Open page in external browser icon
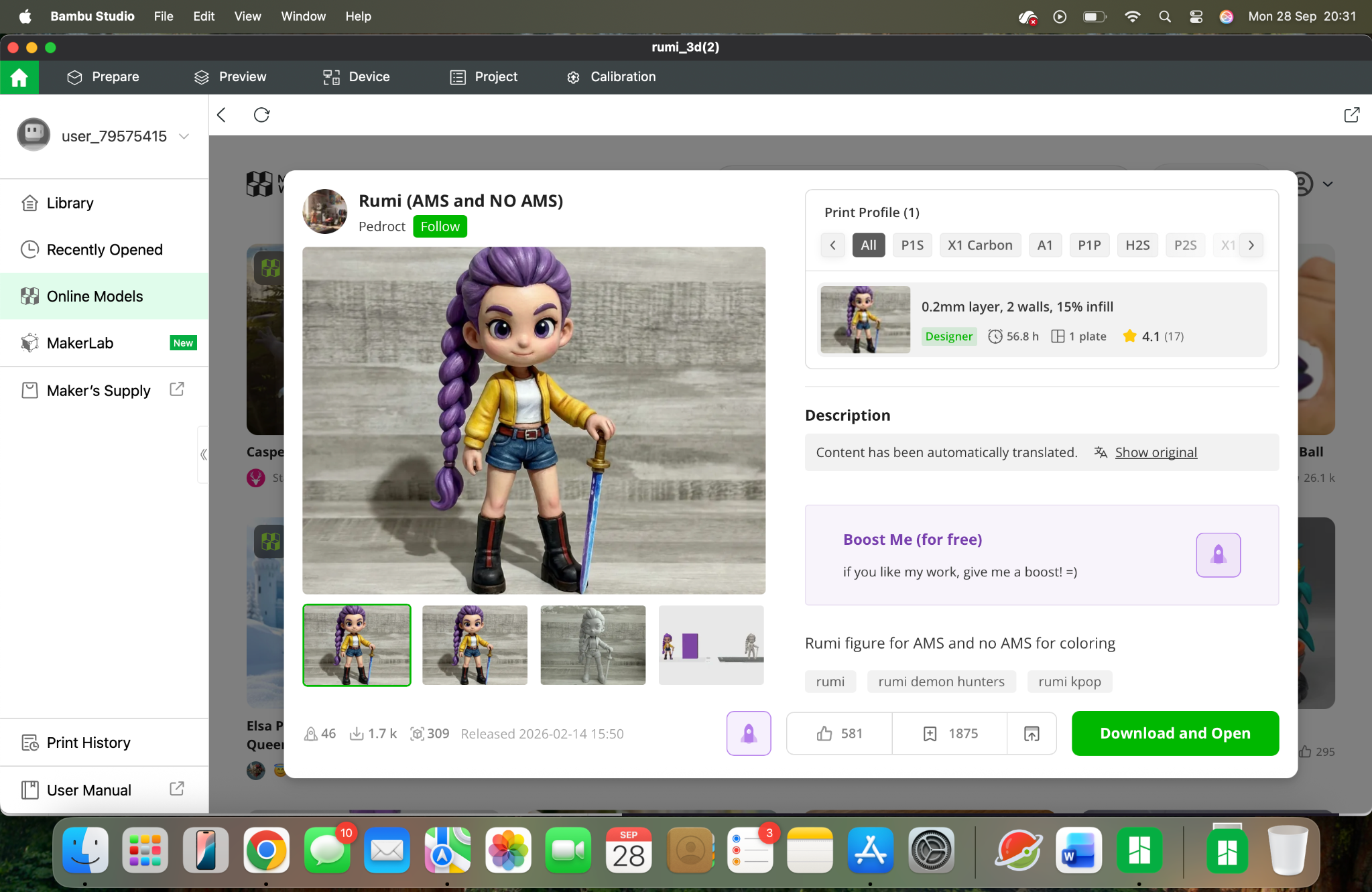The width and height of the screenshot is (1372, 892). tap(1352, 115)
